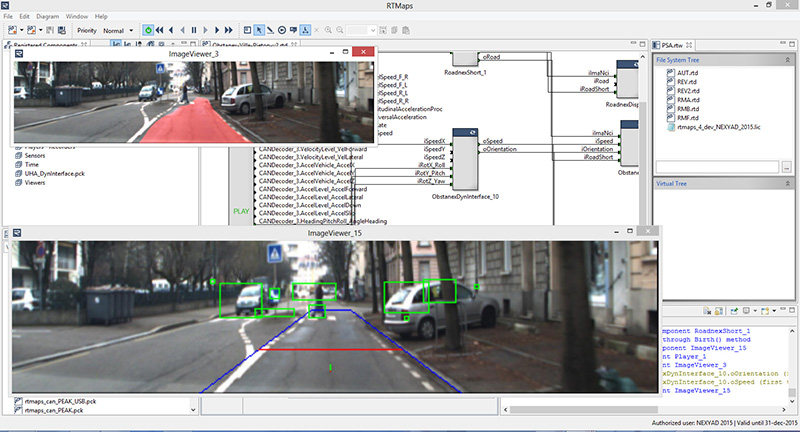
Task: Click the File System Tree path input field
Action: click(x=717, y=167)
